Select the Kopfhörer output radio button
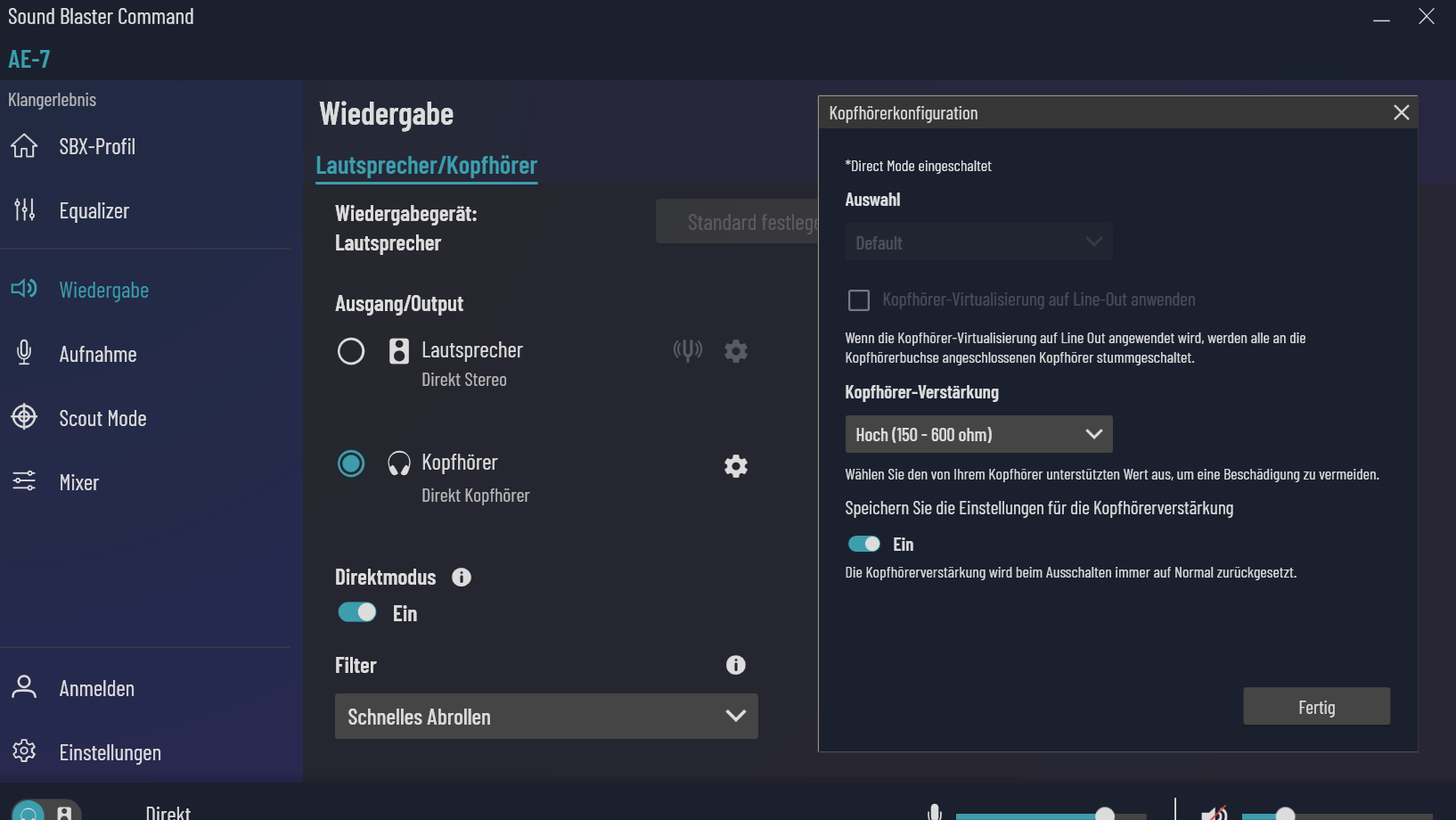 (x=351, y=463)
